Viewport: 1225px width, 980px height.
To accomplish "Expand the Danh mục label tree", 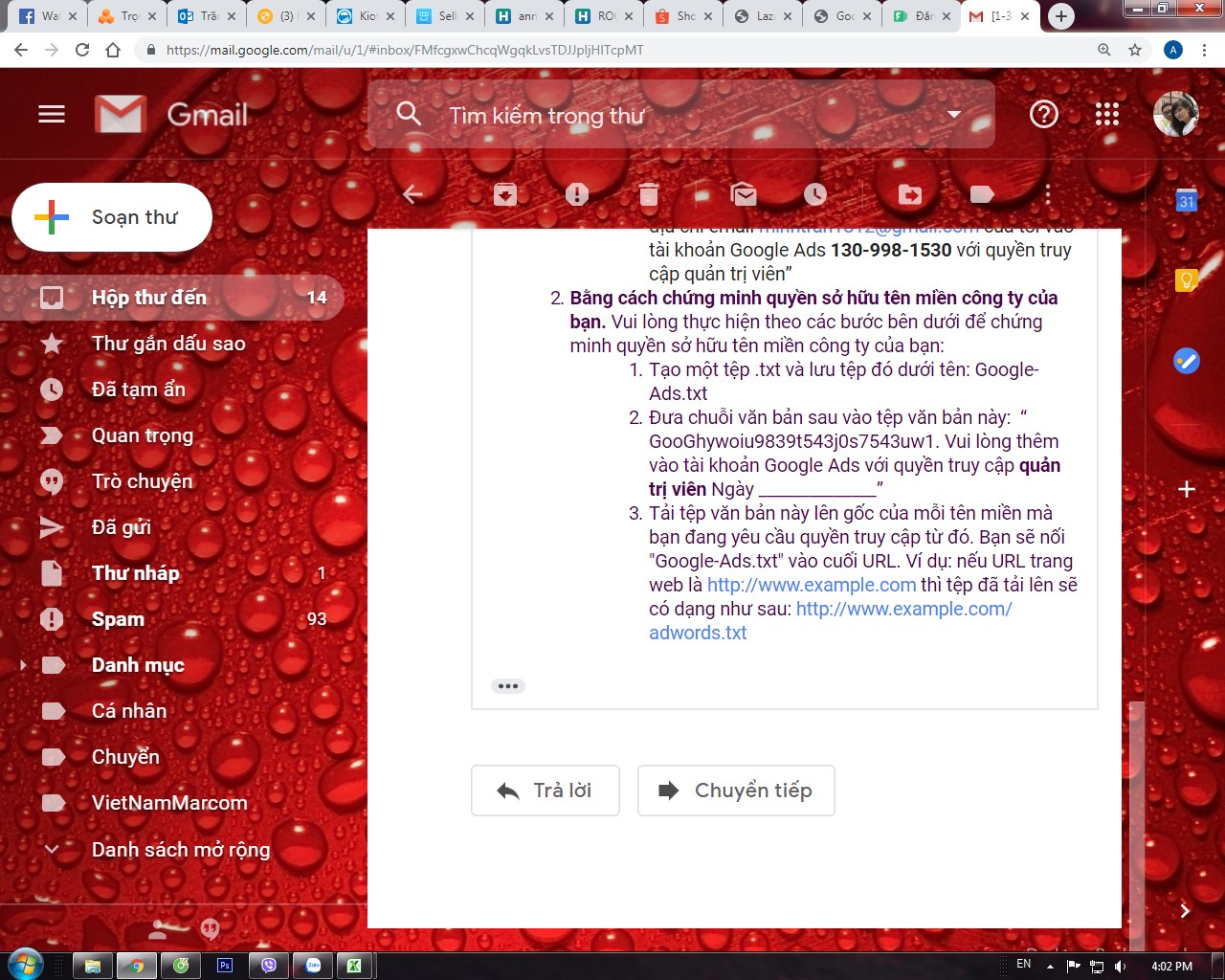I will point(23,665).
